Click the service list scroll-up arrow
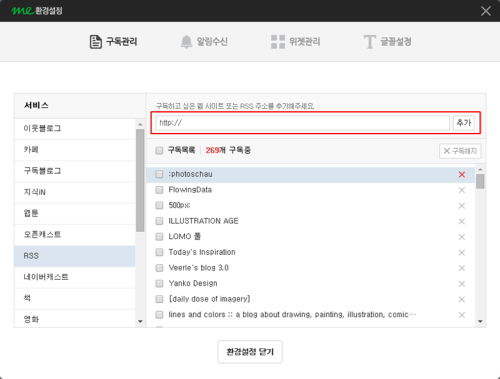The height and width of the screenshot is (379, 500). click(x=140, y=124)
